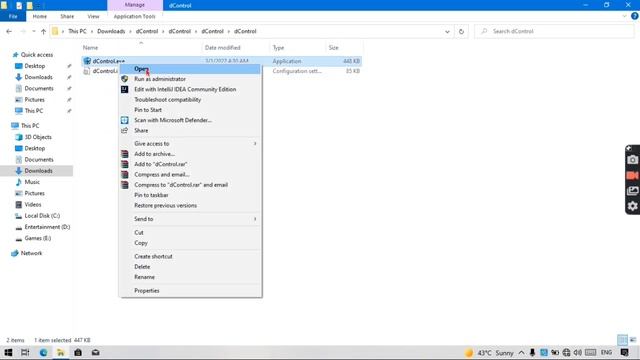Open Local Disk (C:) drive
640x360 pixels.
42,216
